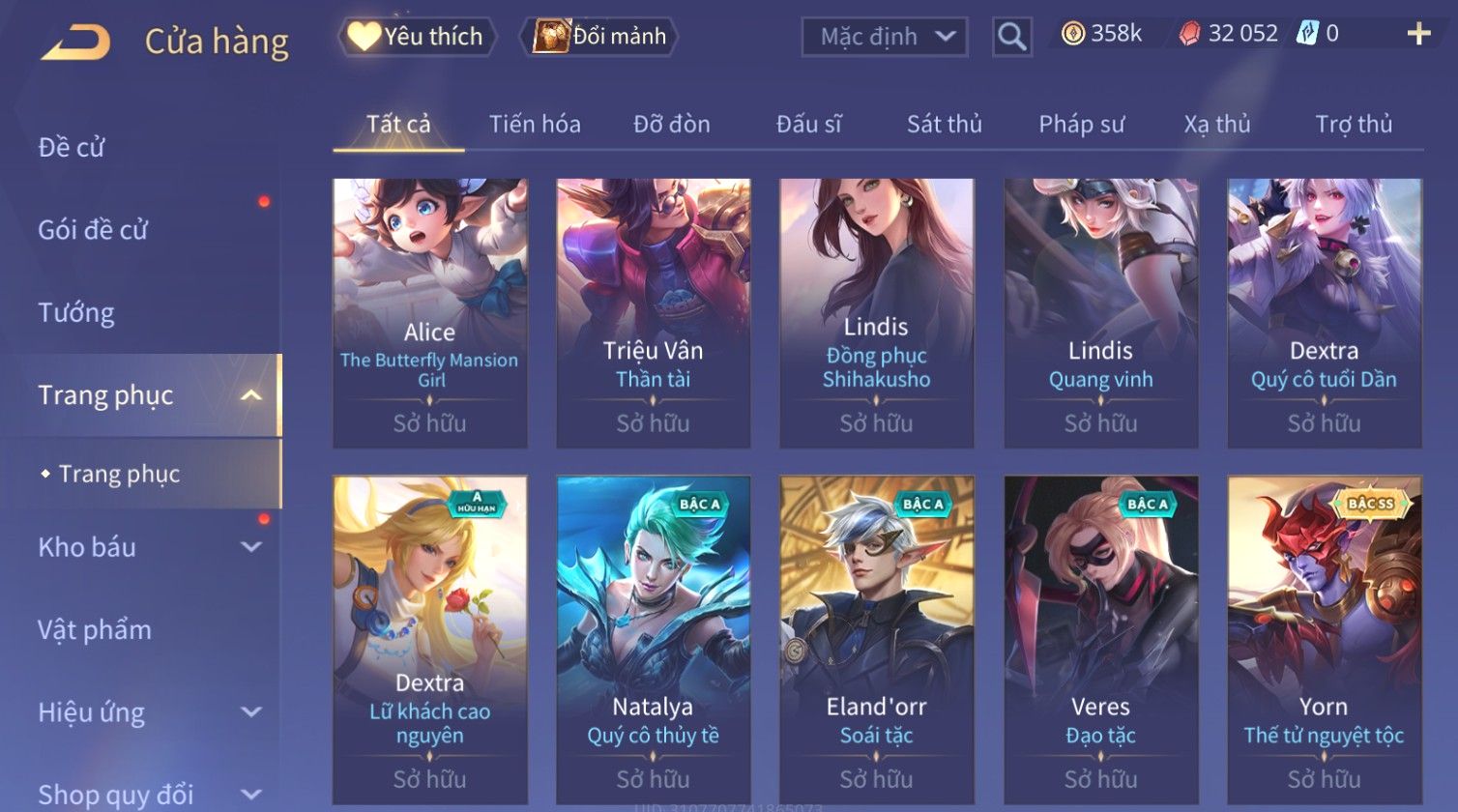The width and height of the screenshot is (1458, 812).
Task: Add currency with the plus icon
Action: [1418, 34]
